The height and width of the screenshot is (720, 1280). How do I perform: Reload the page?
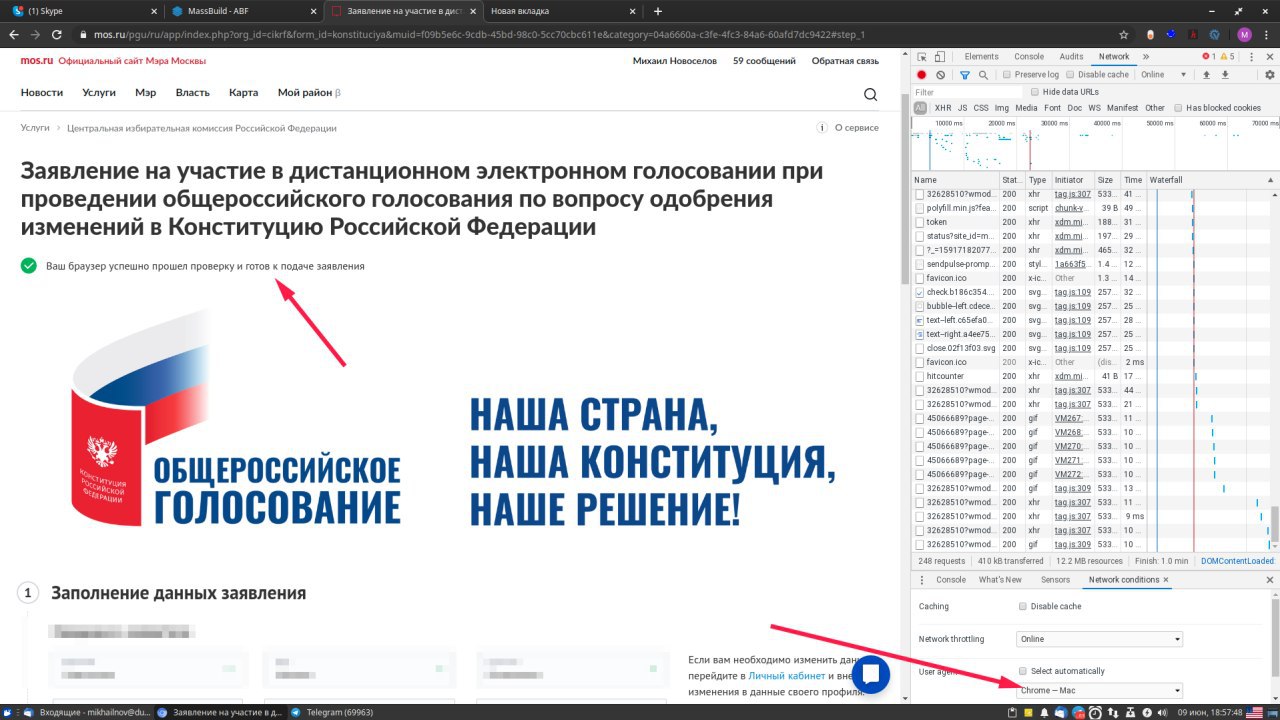[x=58, y=34]
